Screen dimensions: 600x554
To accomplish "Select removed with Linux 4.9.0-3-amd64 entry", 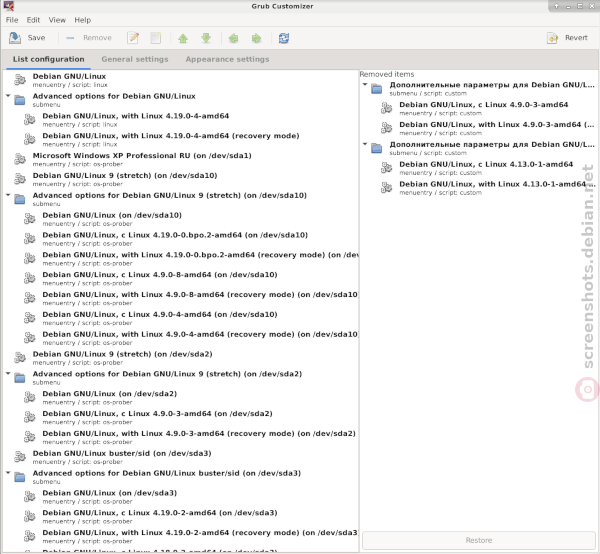I will [478, 129].
